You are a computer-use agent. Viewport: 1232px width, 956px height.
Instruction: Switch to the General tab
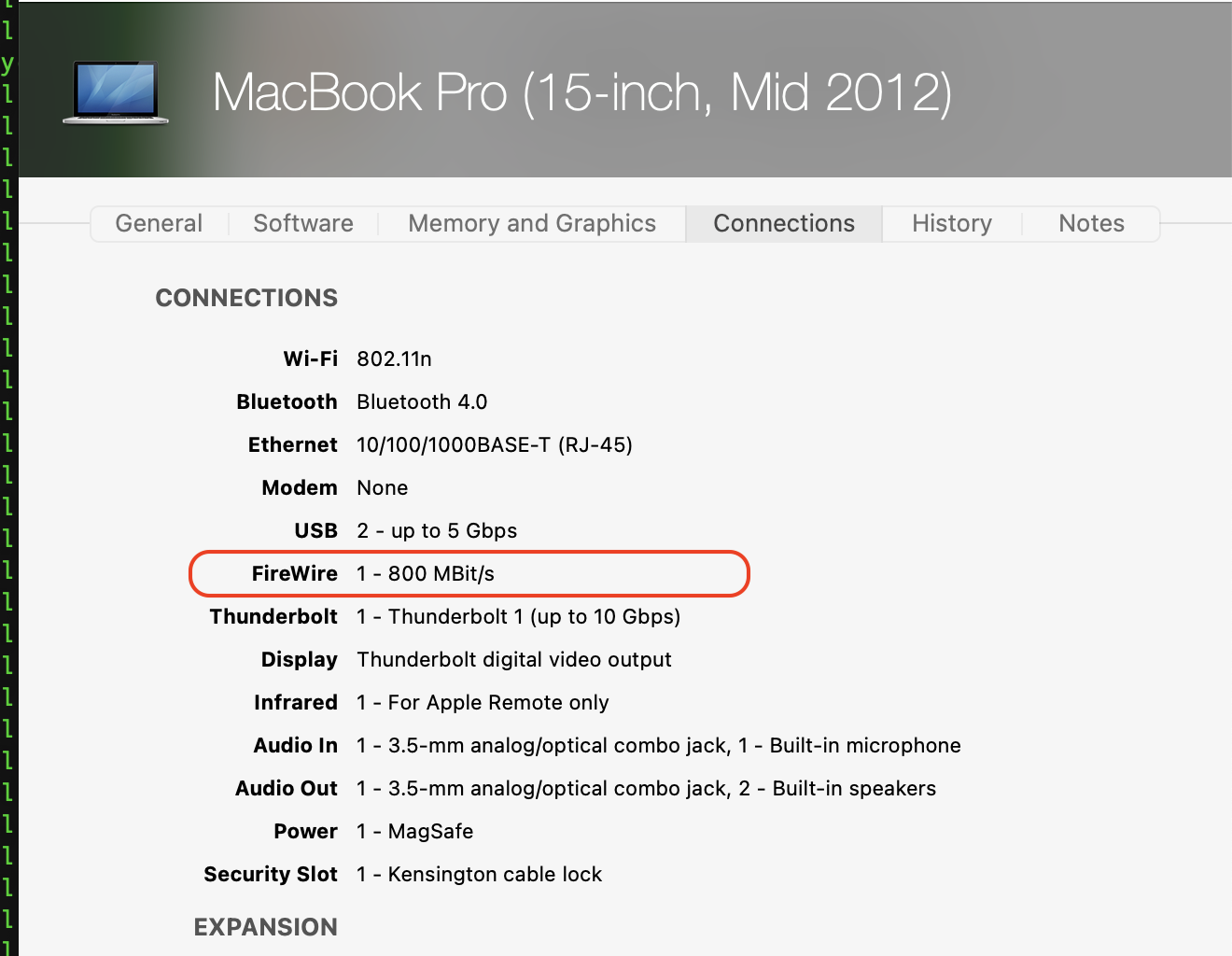(x=159, y=223)
